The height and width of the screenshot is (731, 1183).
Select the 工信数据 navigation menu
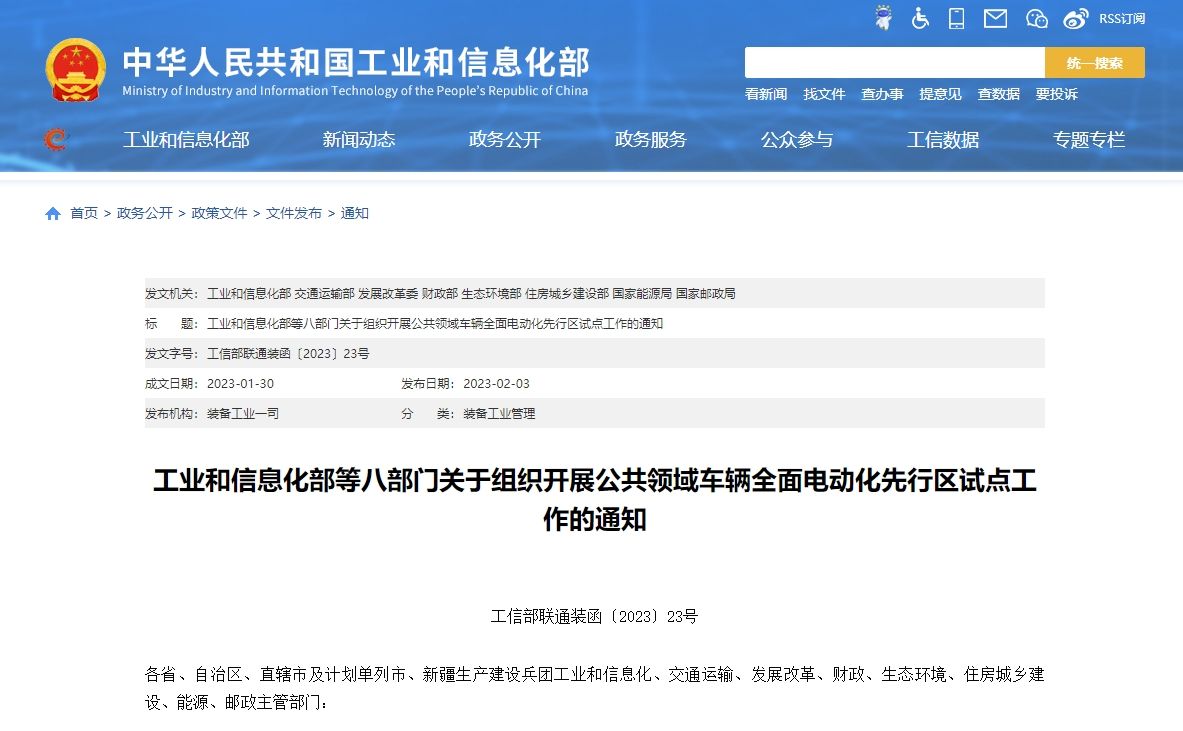[943, 140]
